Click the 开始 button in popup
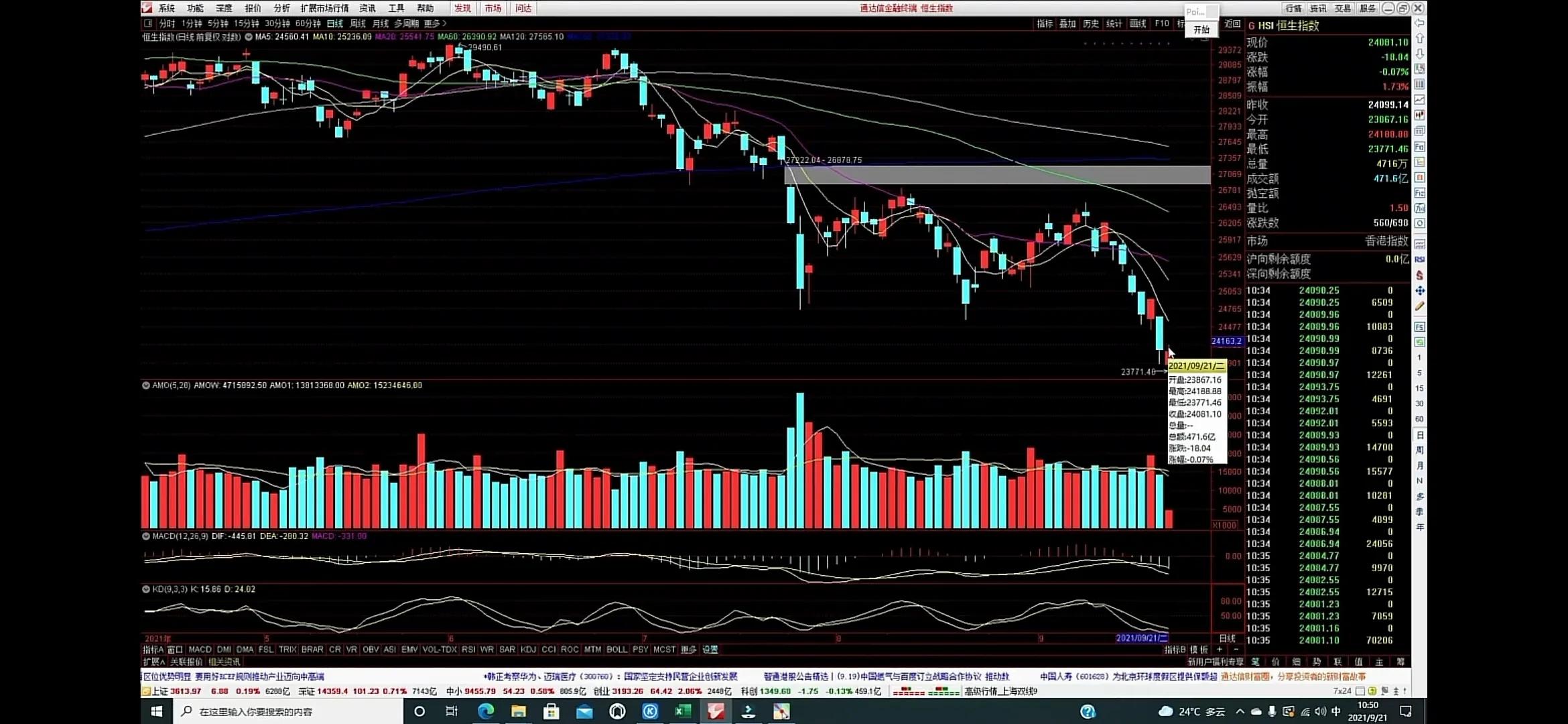This screenshot has width=1568, height=724. (x=1201, y=29)
